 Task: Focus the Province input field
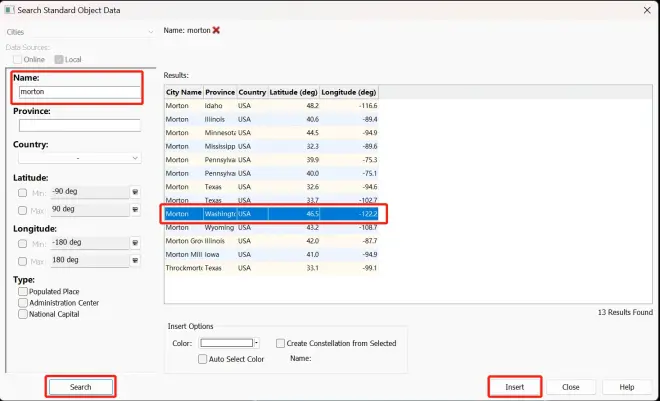point(80,125)
